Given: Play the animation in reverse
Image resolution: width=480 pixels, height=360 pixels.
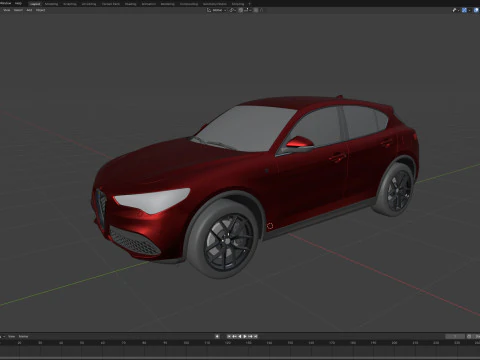Looking at the screenshot, I should pos(240,336).
